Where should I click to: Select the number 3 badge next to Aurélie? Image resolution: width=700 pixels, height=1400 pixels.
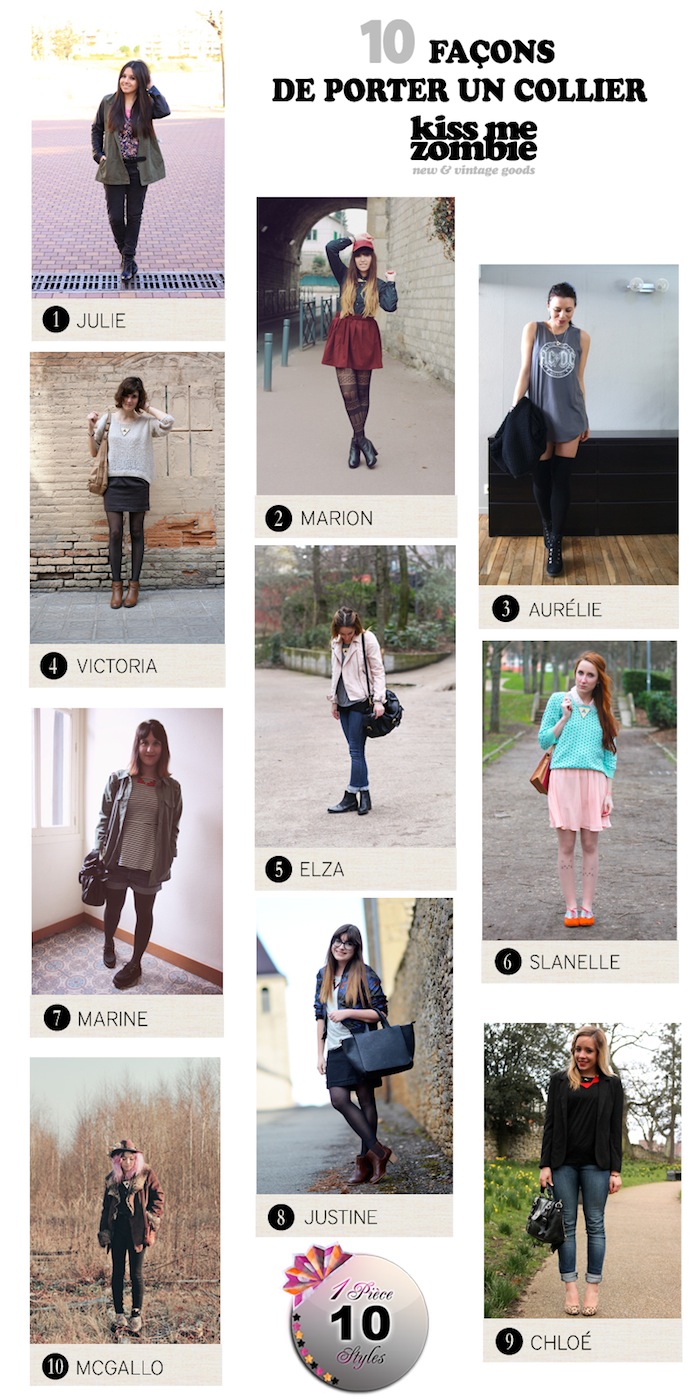(506, 608)
